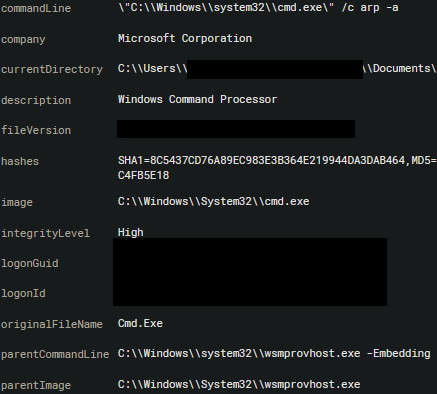Click the parentImage wsmprovhost.exe path
Image resolution: width=437 pixels, height=394 pixels.
tap(239, 384)
